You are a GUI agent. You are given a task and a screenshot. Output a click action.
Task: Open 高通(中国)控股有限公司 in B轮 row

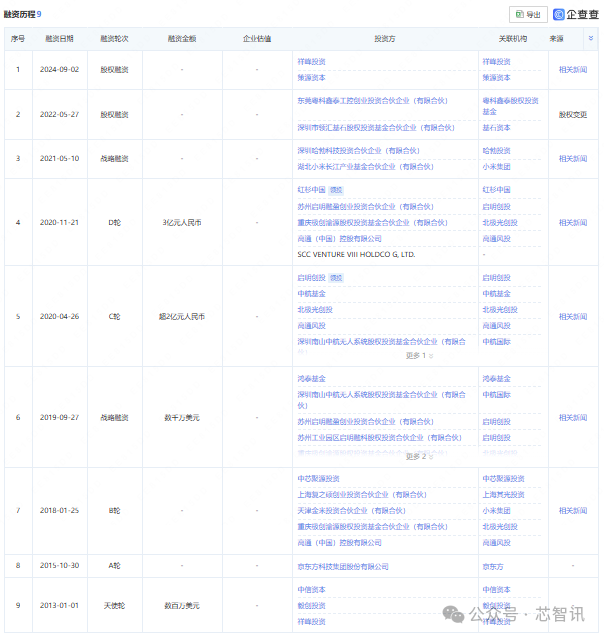point(339,542)
